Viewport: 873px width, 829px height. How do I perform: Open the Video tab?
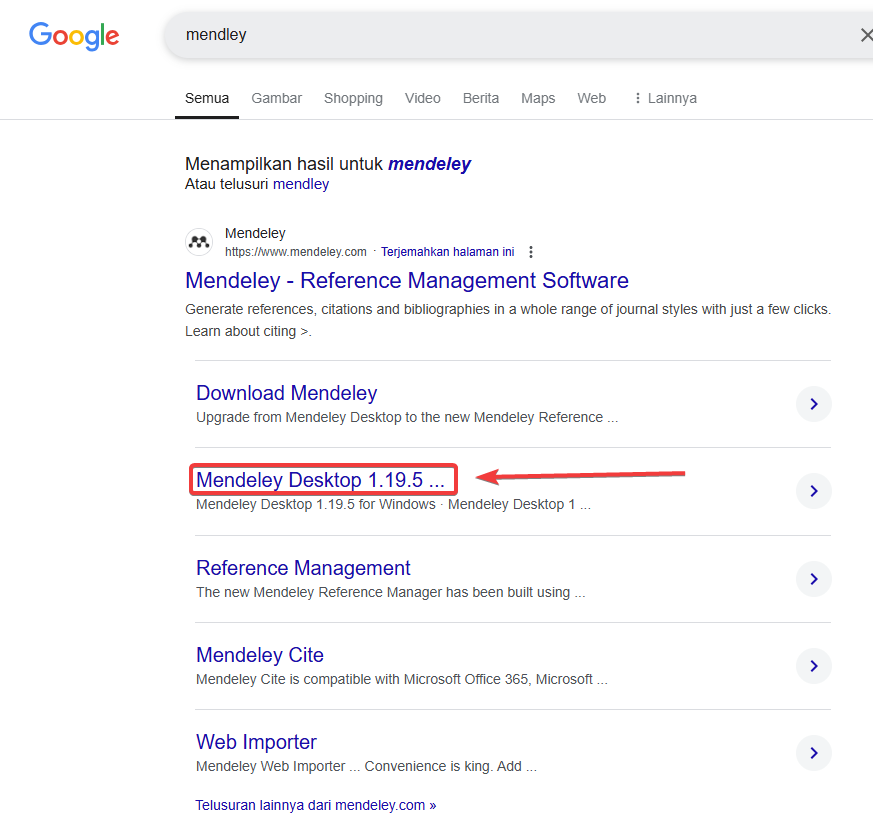(x=423, y=98)
